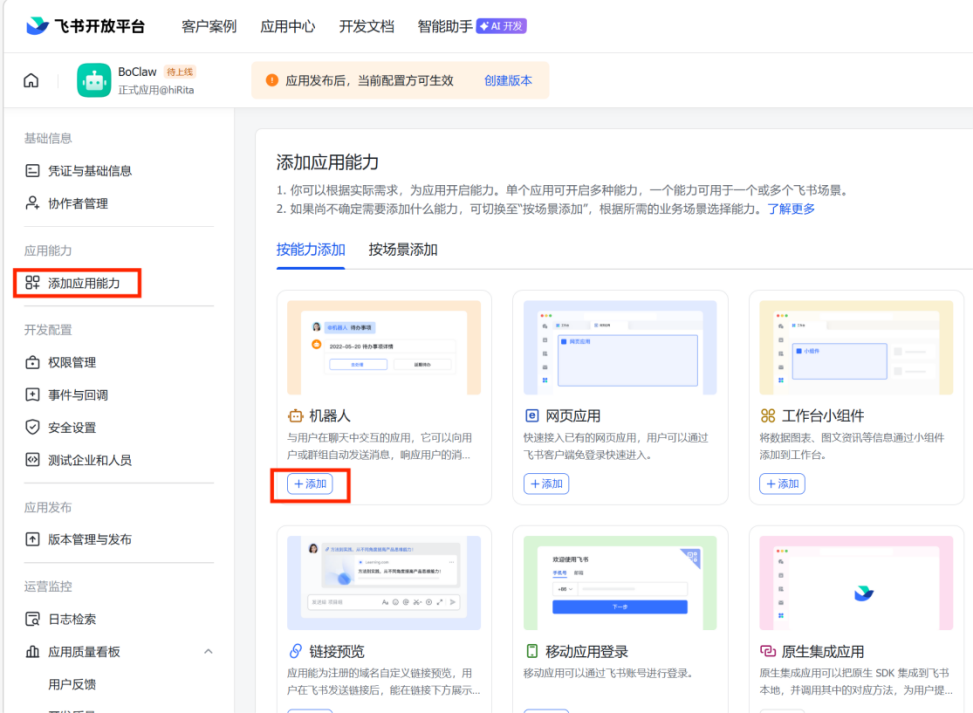
Task: Add the 机器人 capability via 添加 button
Action: 310,484
